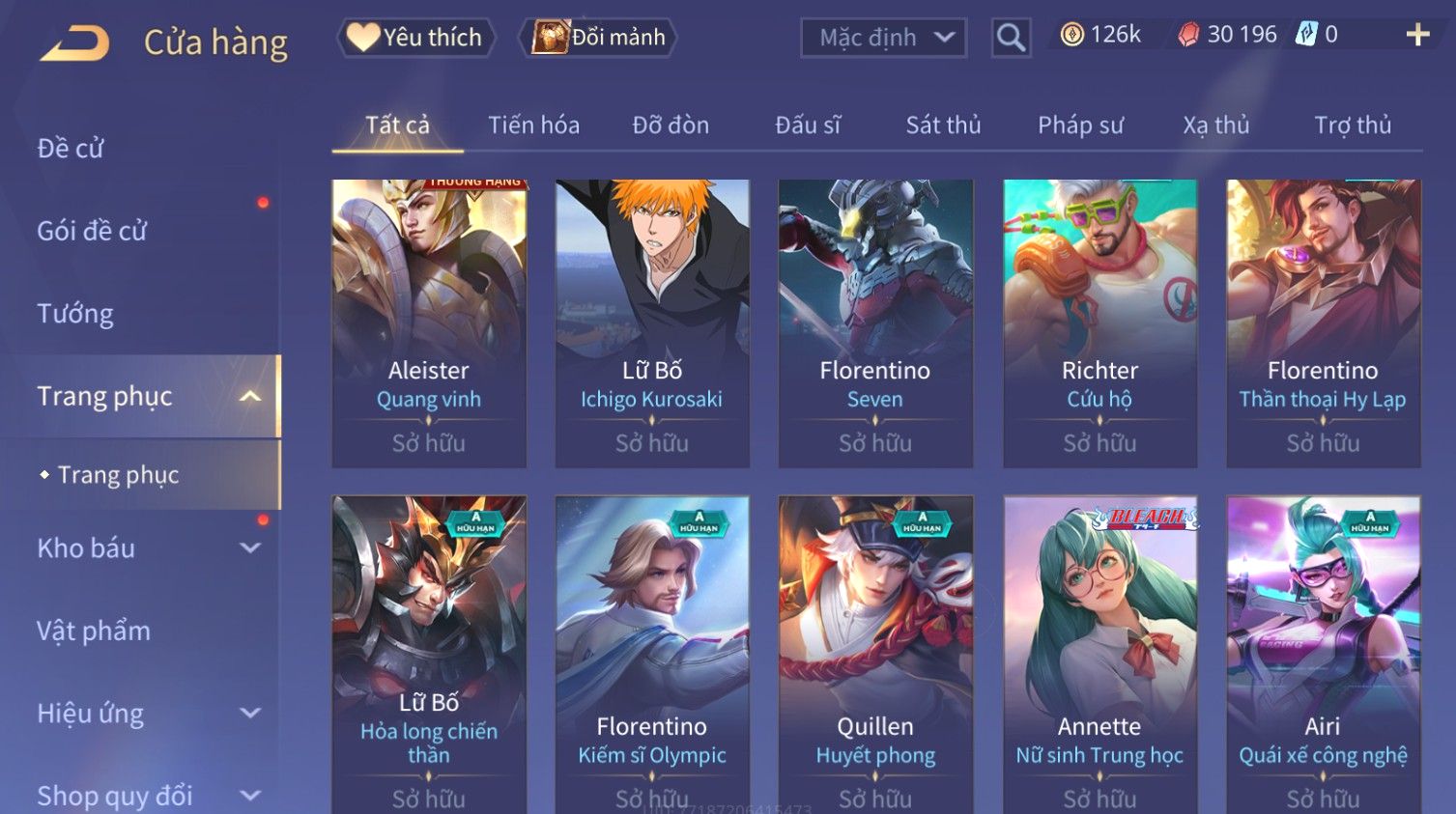The height and width of the screenshot is (814, 1456).
Task: Open Yêu thích heart favorites
Action: coord(415,38)
